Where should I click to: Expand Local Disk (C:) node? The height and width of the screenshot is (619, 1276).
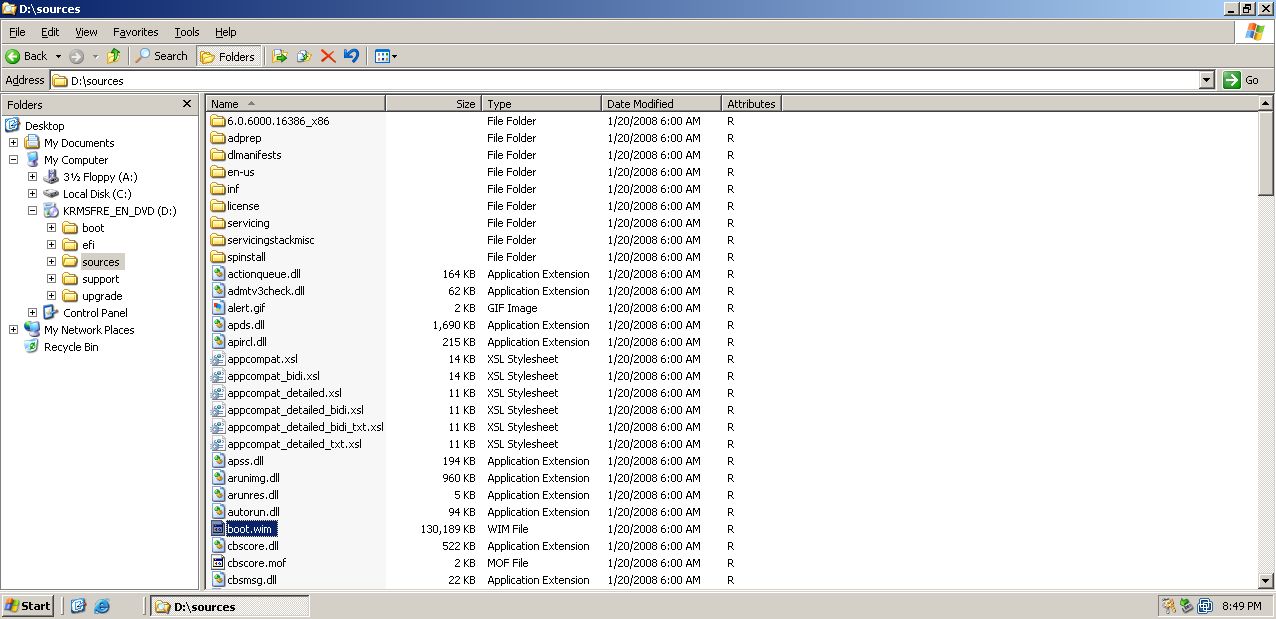pyautogui.click(x=32, y=194)
